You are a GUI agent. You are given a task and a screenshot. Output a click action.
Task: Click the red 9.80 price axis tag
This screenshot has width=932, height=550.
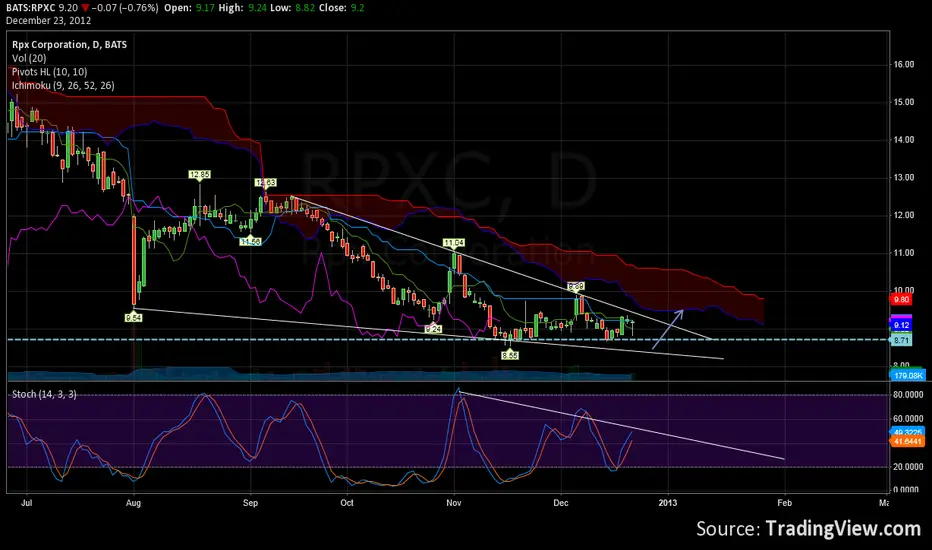point(901,300)
